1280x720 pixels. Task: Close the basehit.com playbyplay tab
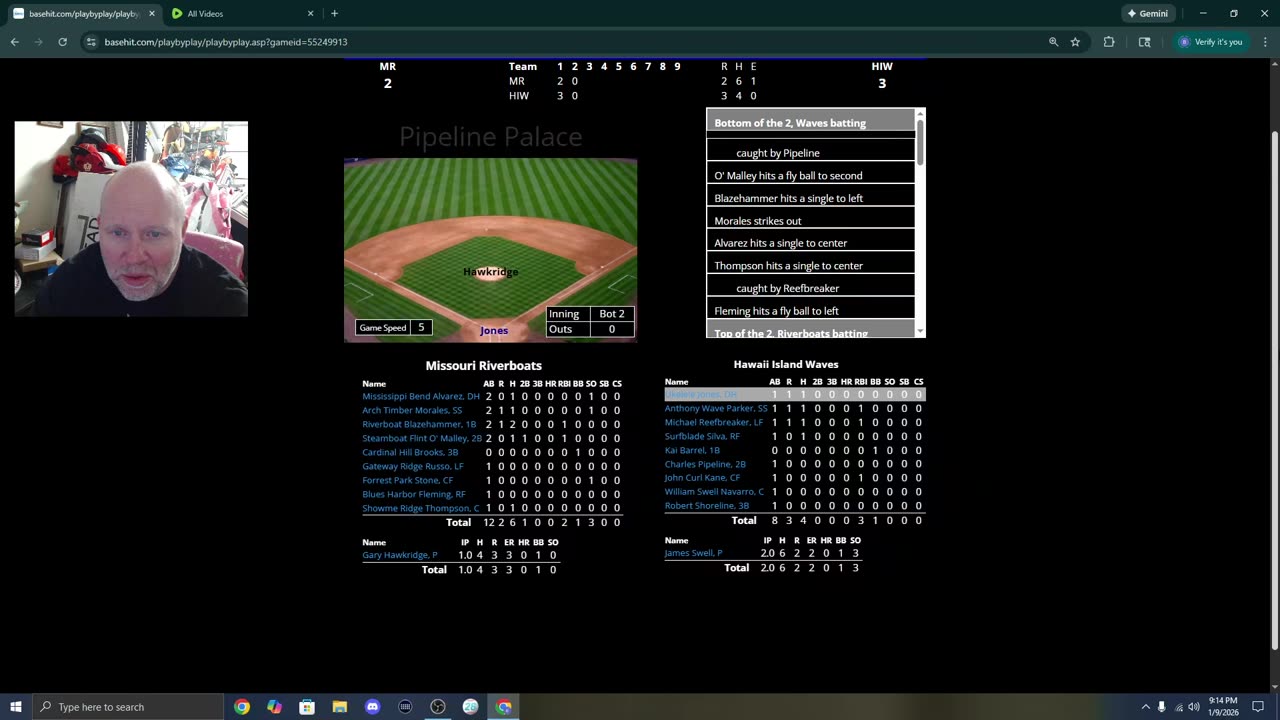tap(151, 13)
